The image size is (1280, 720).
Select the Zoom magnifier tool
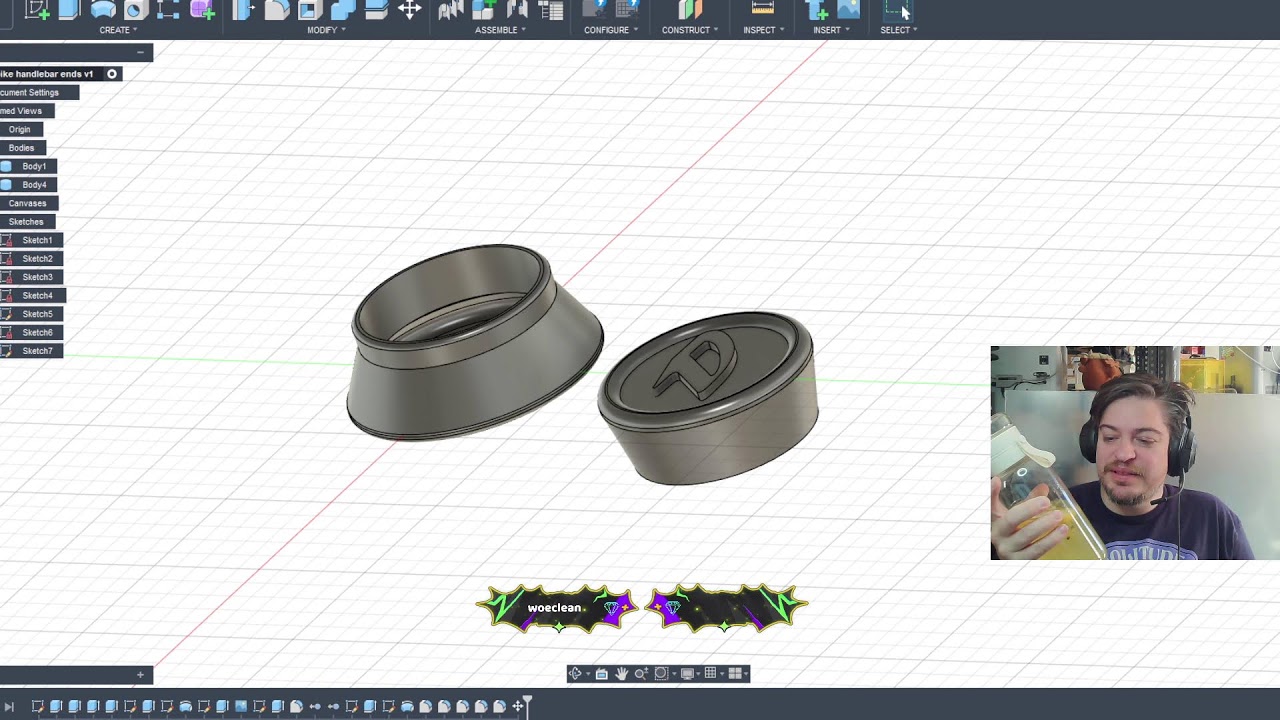click(x=641, y=674)
